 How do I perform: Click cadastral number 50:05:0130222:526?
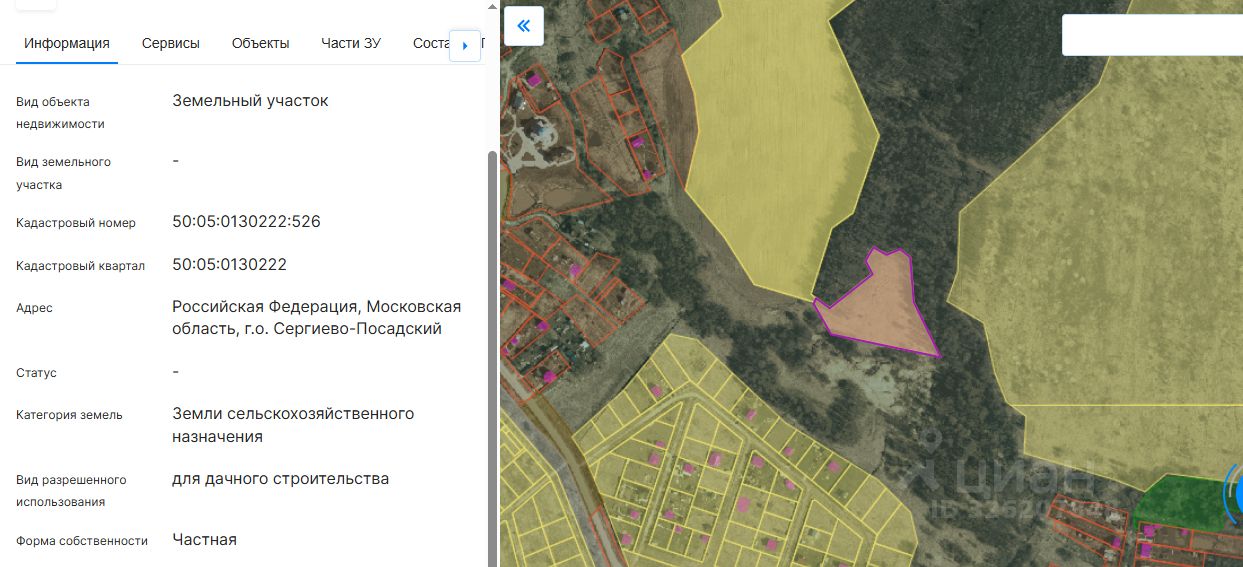coord(246,221)
